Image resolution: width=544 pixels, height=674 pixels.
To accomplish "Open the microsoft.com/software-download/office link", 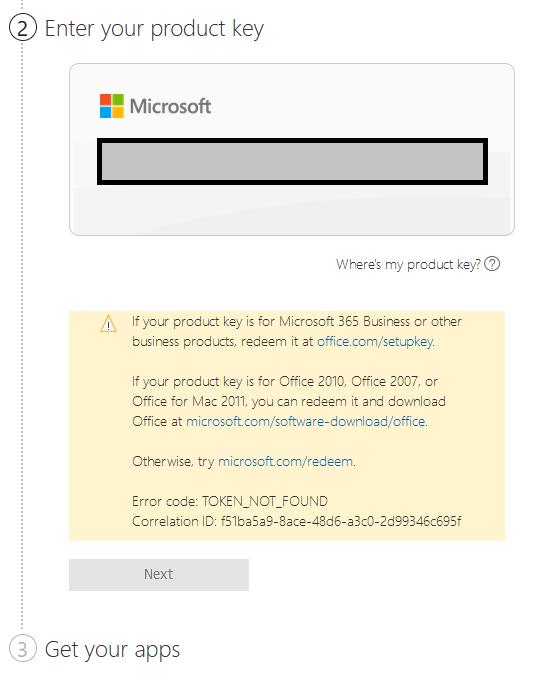I will [x=306, y=422].
